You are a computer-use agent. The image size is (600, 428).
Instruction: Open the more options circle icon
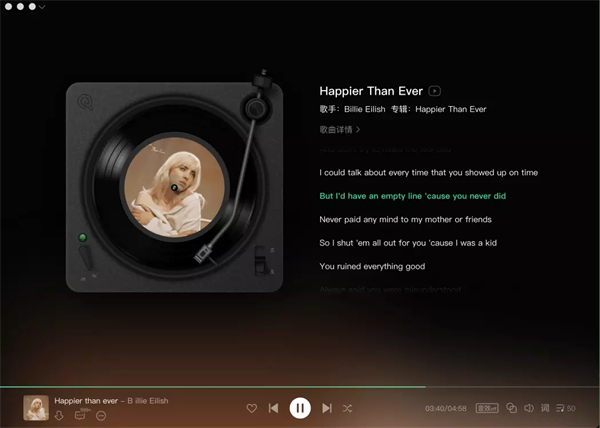101,416
